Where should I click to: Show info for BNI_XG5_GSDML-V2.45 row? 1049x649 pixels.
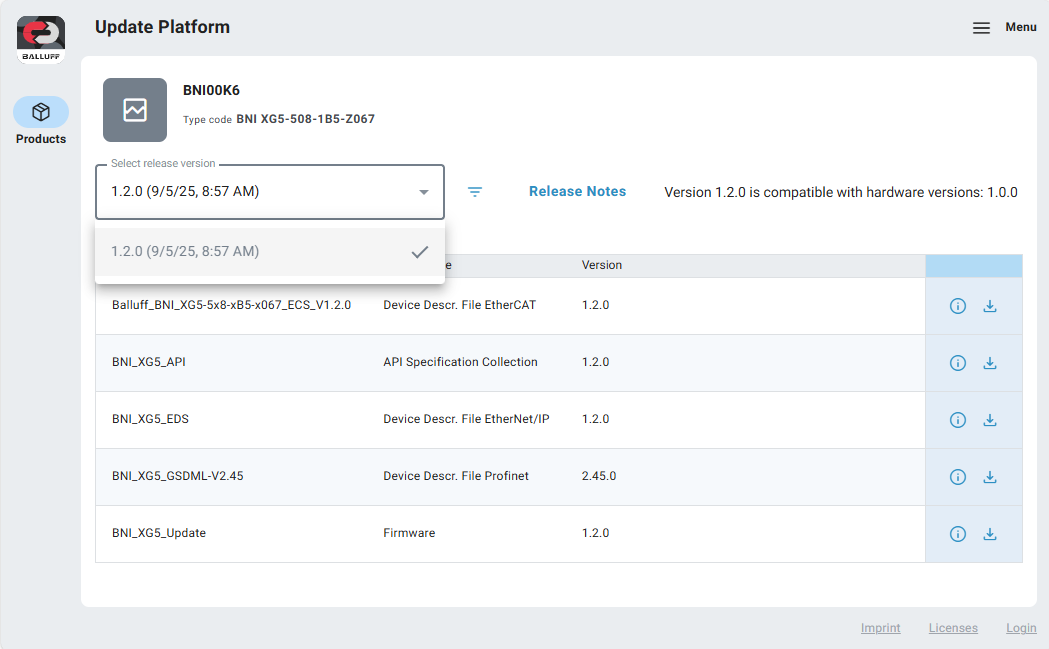point(957,477)
